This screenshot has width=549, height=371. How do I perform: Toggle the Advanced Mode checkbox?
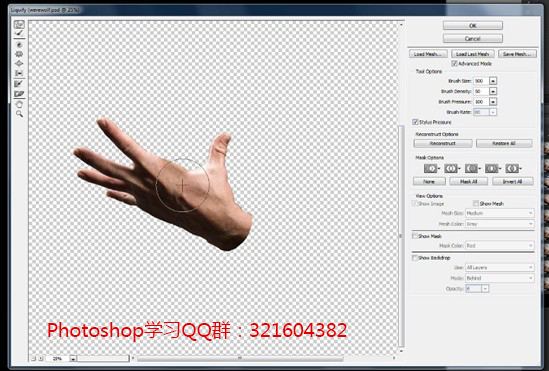[x=454, y=63]
